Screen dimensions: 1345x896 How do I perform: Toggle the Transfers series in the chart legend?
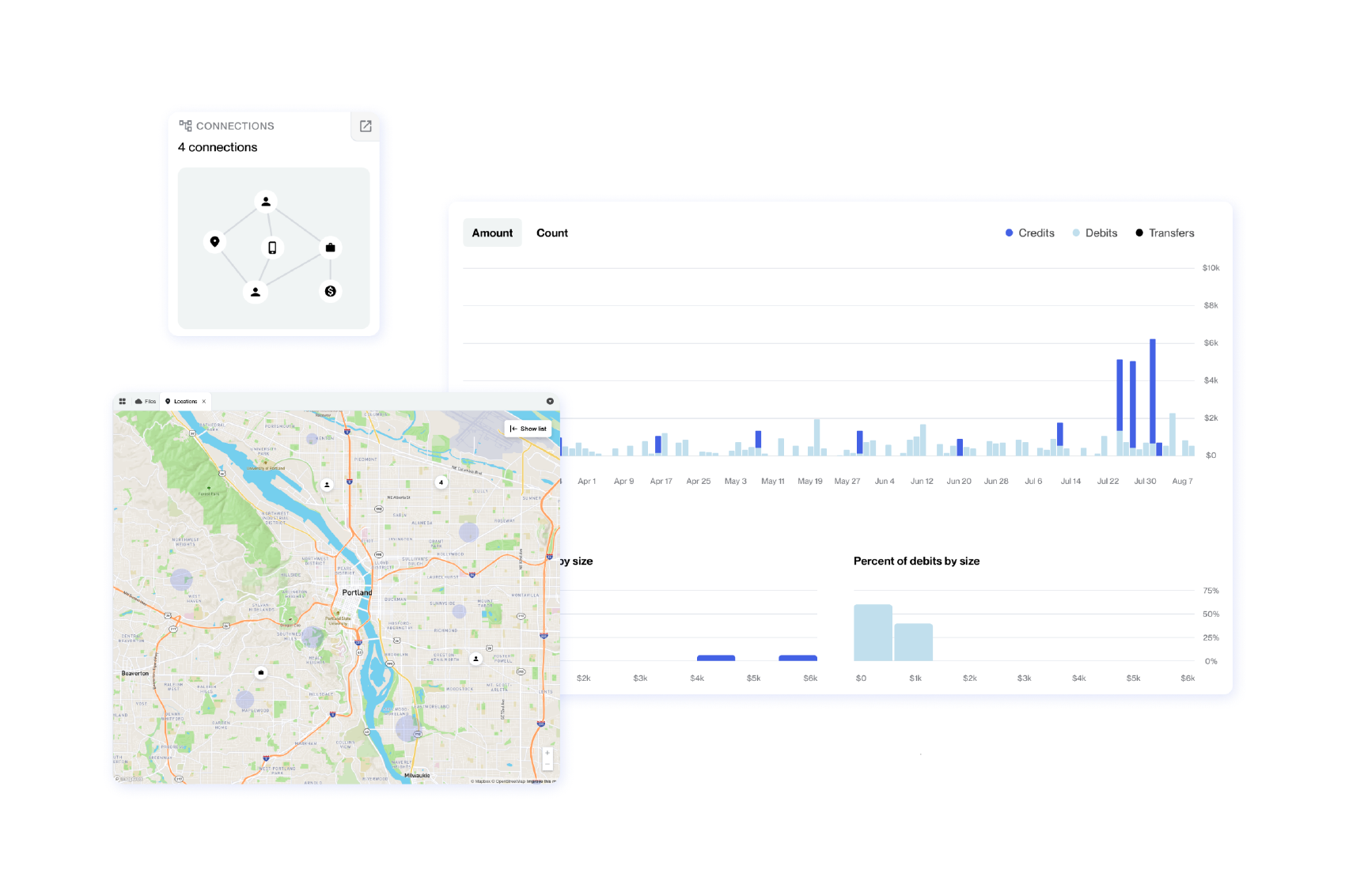coord(1165,233)
